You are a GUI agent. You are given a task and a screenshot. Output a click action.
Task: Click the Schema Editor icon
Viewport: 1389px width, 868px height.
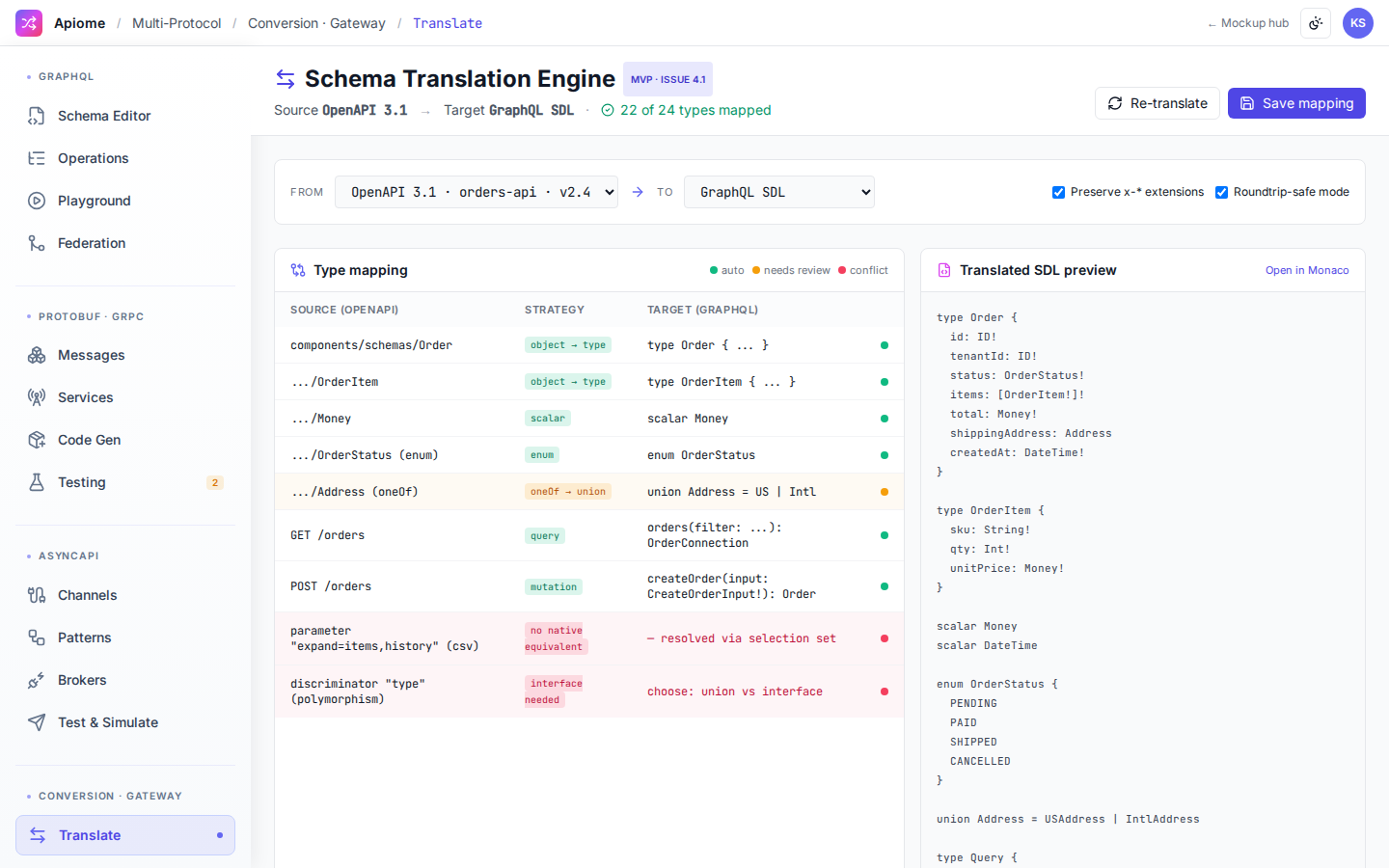[x=37, y=116]
